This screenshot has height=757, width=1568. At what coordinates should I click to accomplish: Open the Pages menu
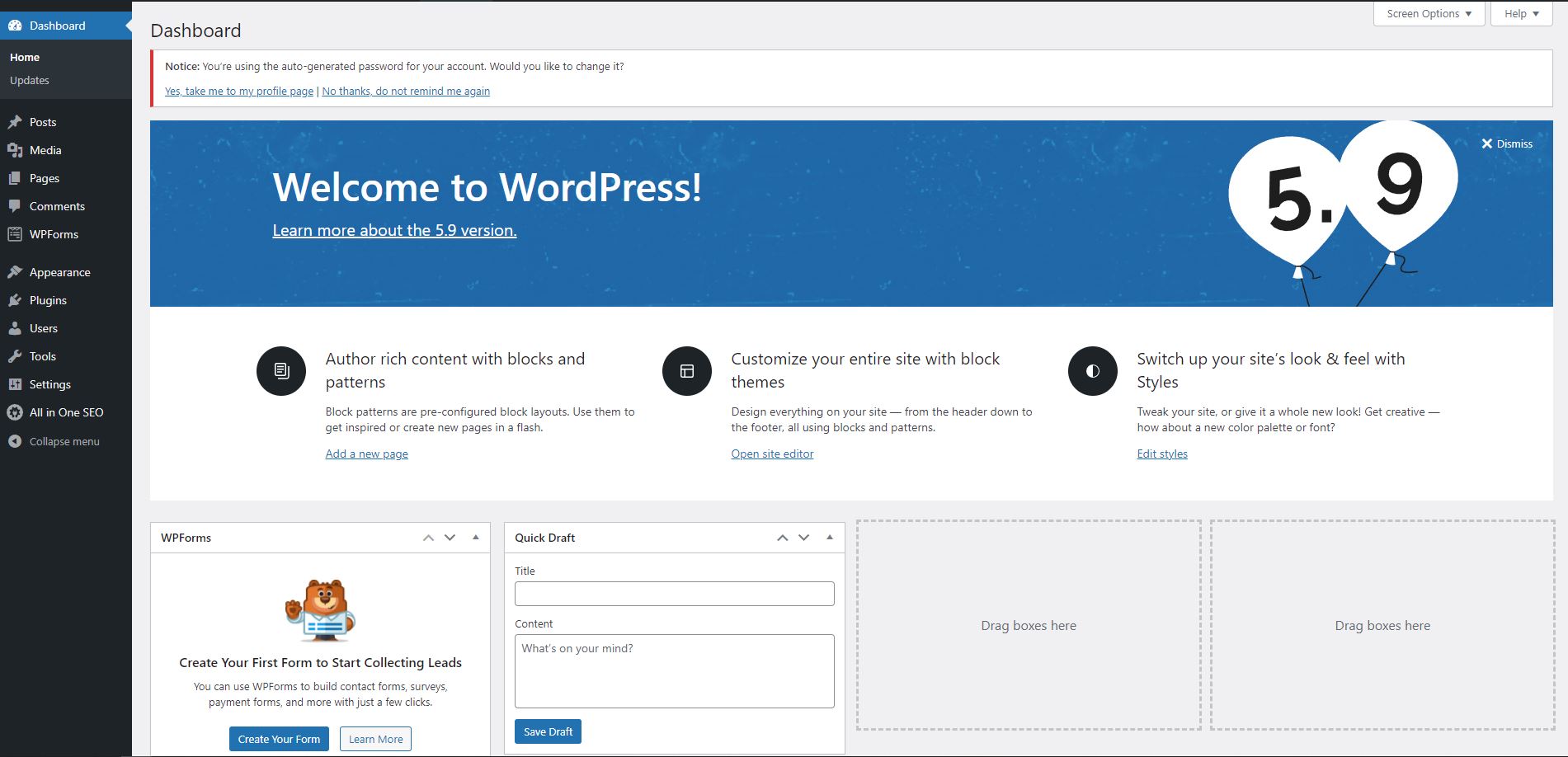point(45,178)
